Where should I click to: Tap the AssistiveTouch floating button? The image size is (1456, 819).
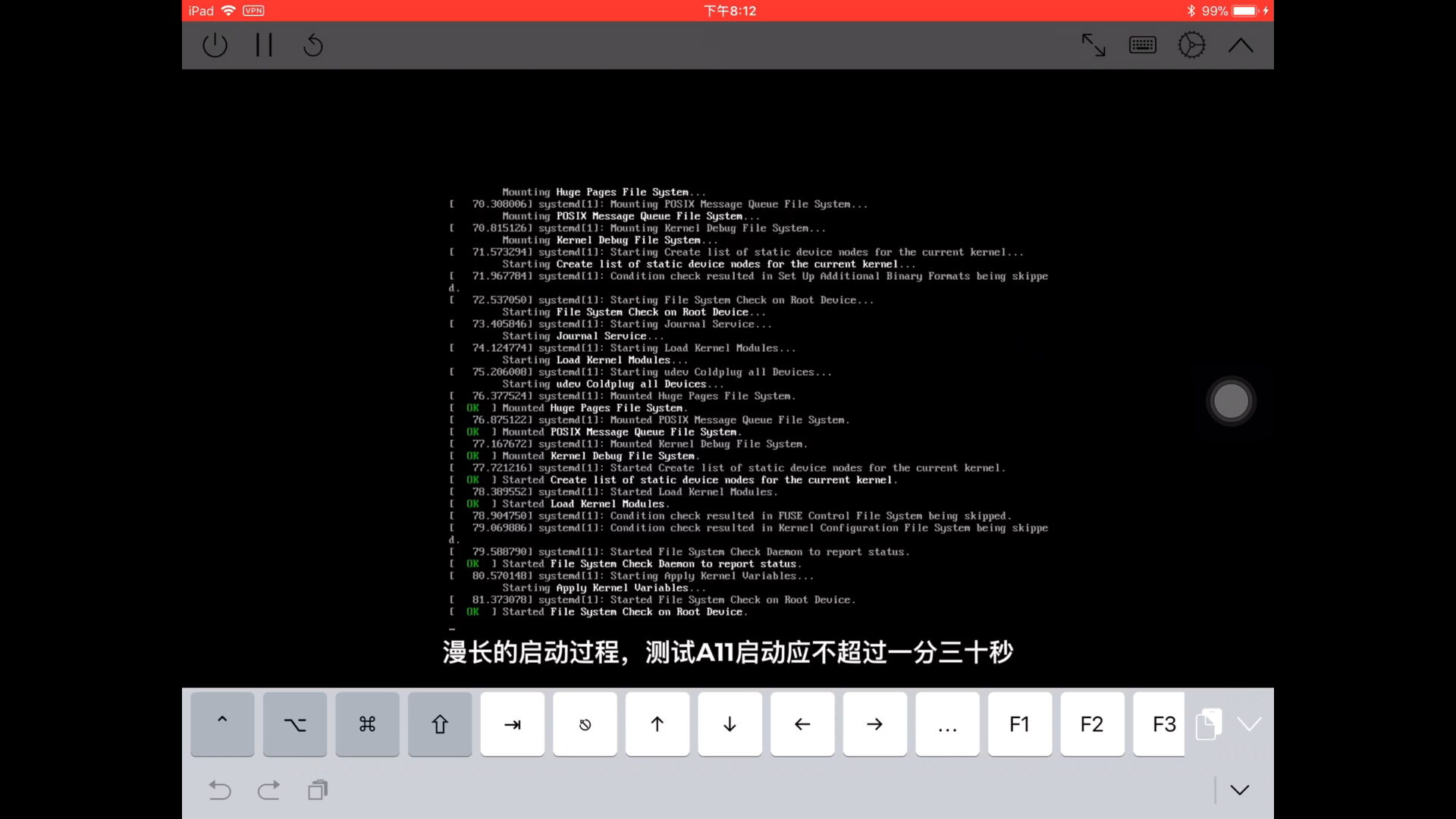tap(1231, 401)
